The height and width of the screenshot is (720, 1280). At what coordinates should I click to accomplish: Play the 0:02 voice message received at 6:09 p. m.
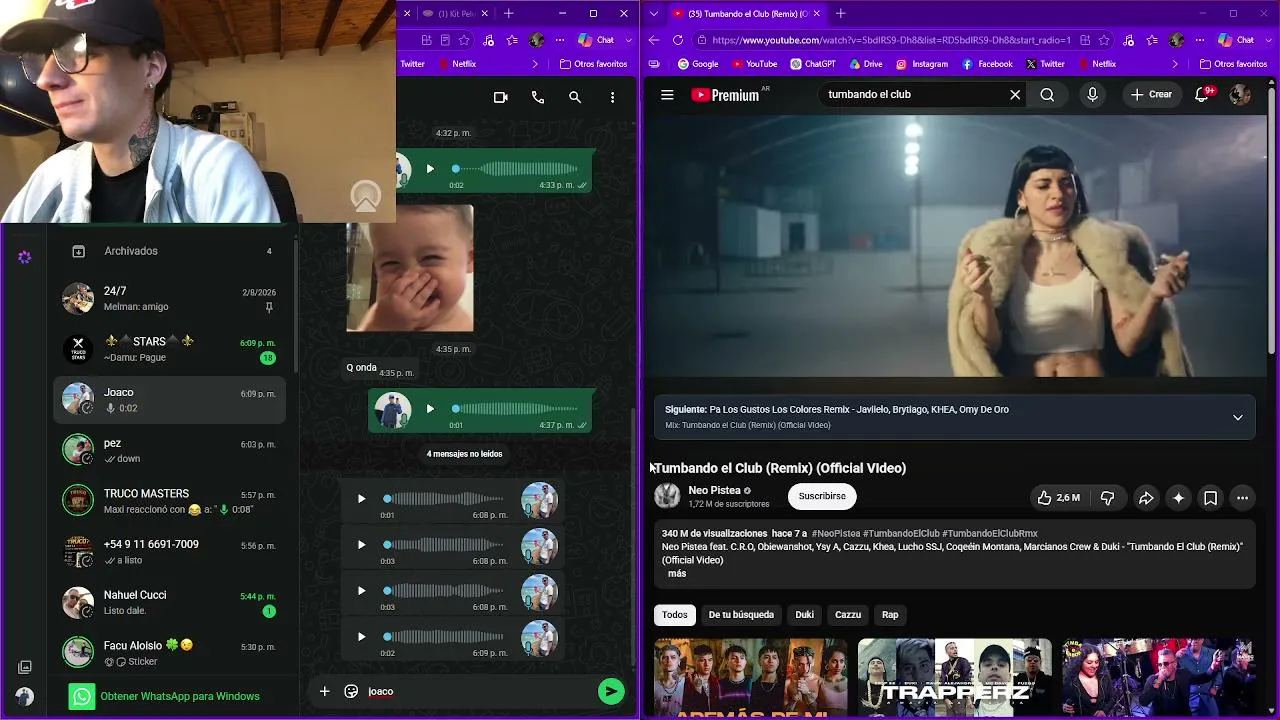pos(361,637)
